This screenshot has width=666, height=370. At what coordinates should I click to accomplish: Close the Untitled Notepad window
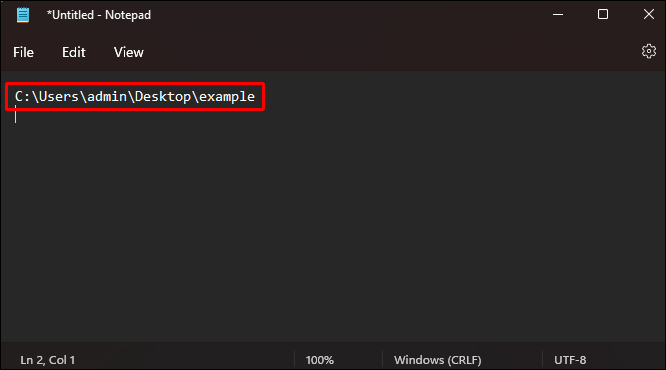pos(649,14)
